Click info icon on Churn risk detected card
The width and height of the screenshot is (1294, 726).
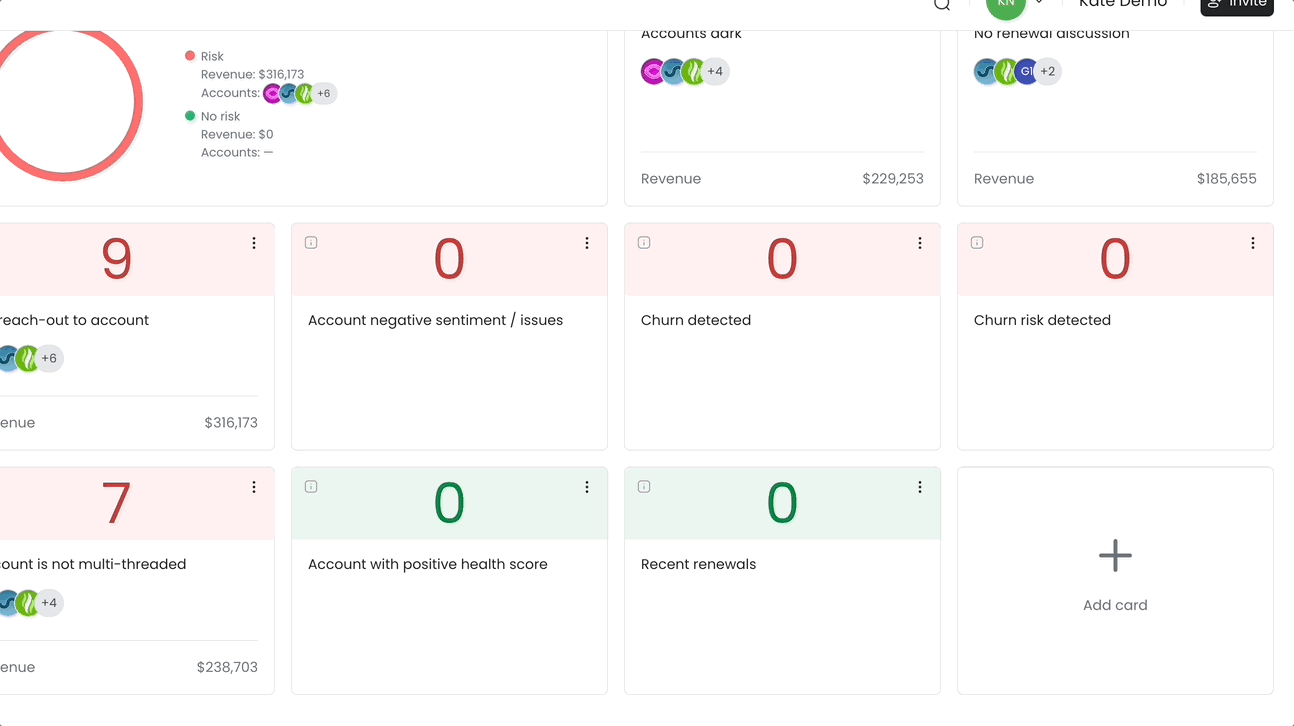click(977, 243)
